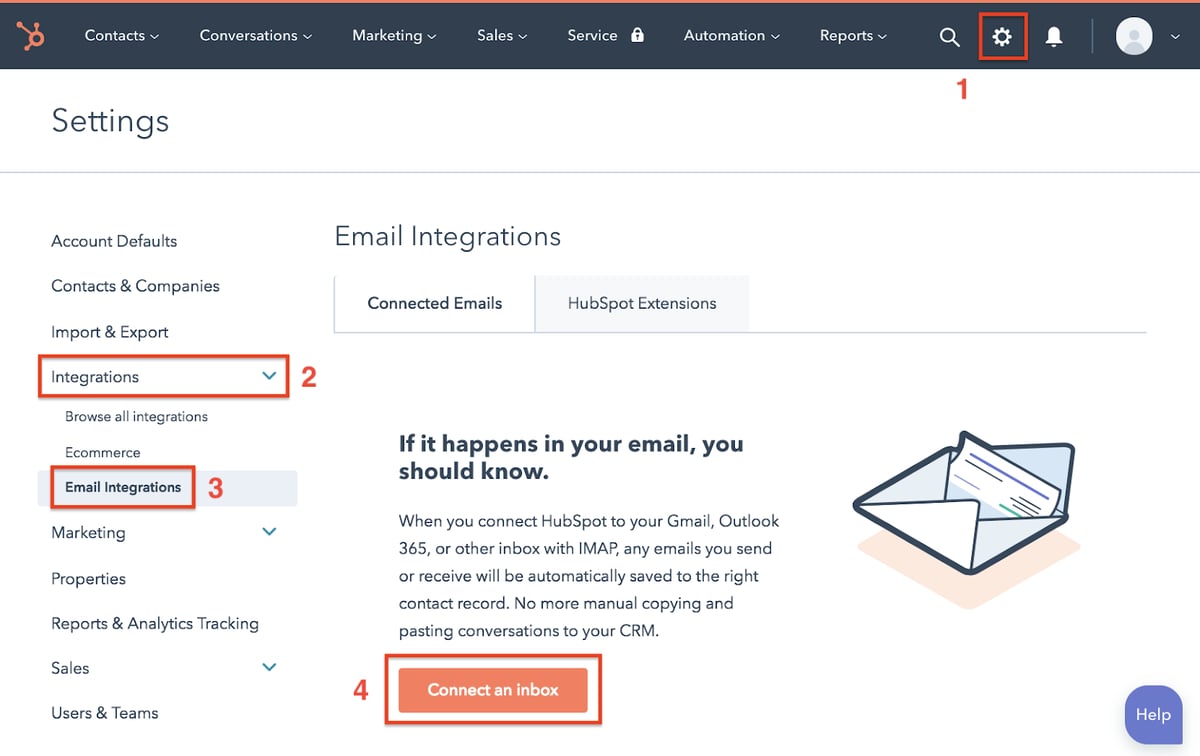The width and height of the screenshot is (1200, 756).
Task: Click the Connect an inbox button
Action: point(493,689)
